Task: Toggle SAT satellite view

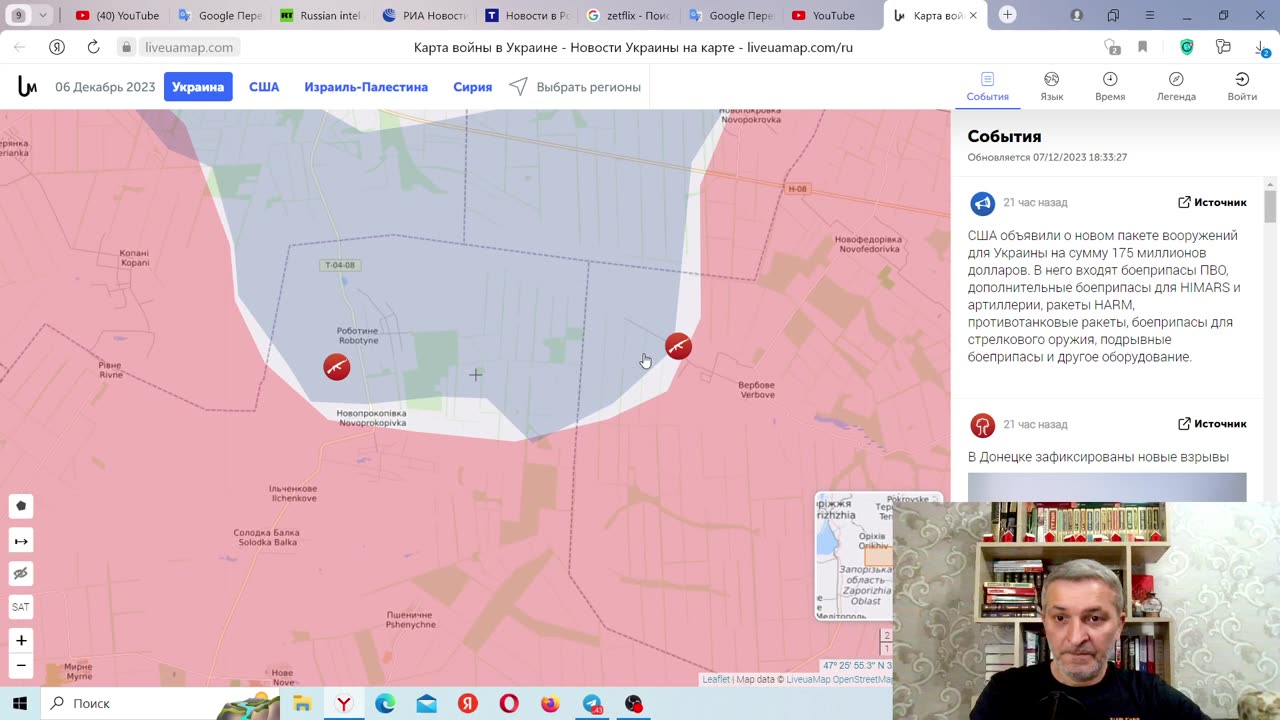Action: coord(21,607)
